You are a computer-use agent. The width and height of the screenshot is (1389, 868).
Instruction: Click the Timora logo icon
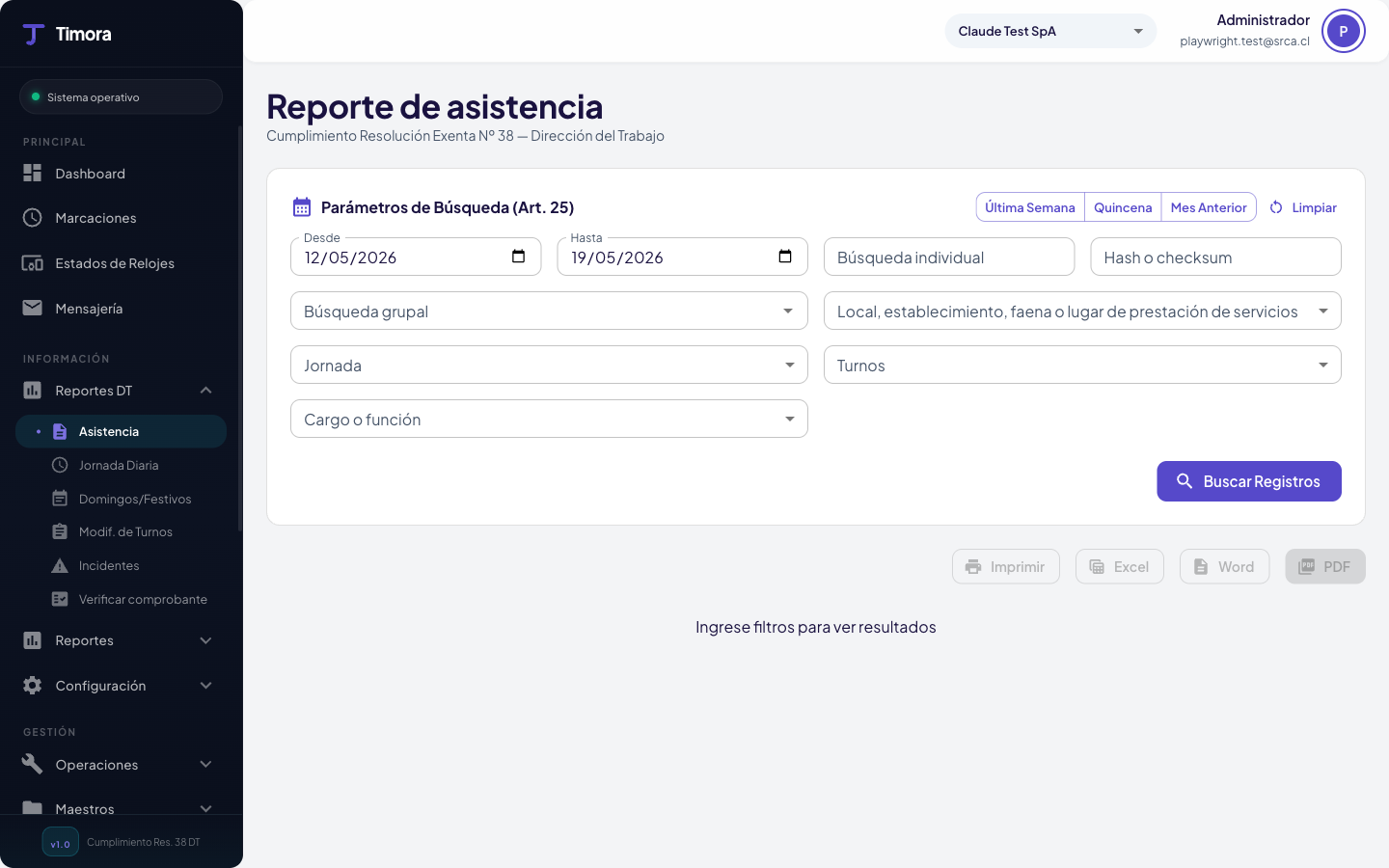pos(34,35)
